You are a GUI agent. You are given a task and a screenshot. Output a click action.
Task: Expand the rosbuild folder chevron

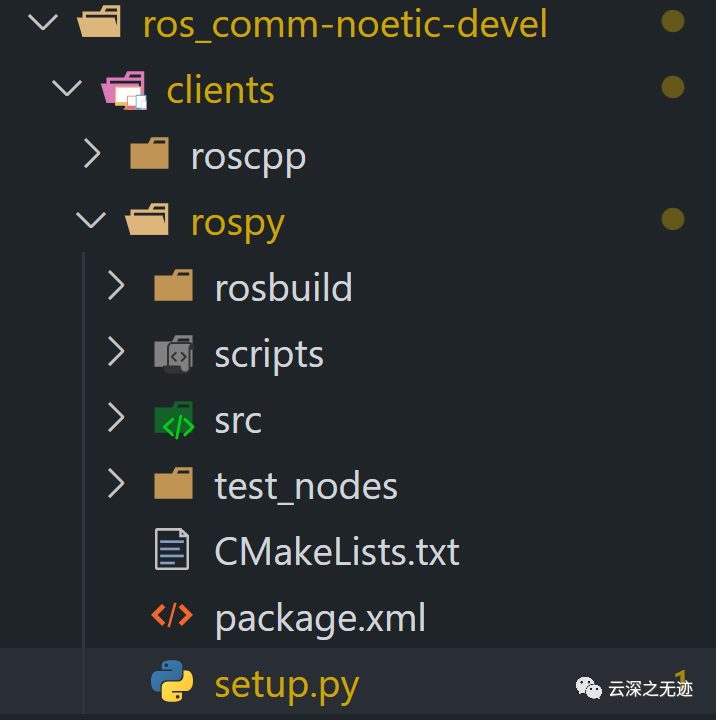click(116, 287)
